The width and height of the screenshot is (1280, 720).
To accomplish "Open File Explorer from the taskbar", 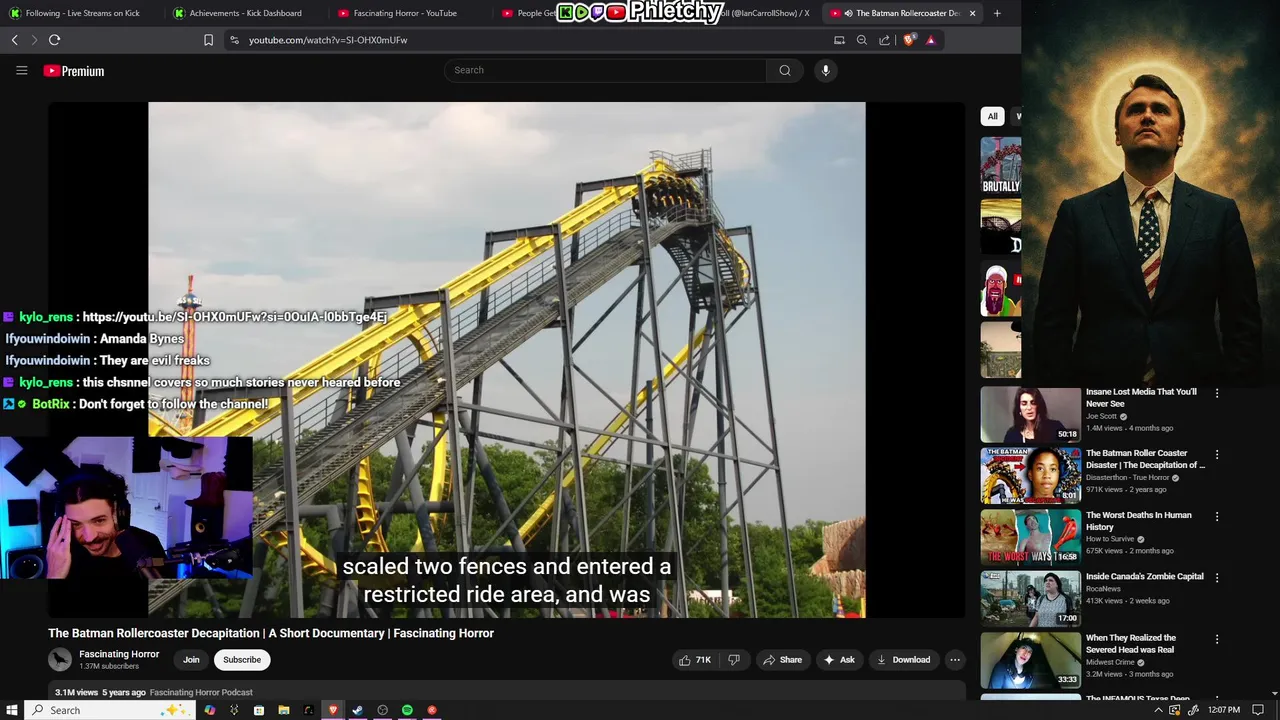I will [x=283, y=710].
